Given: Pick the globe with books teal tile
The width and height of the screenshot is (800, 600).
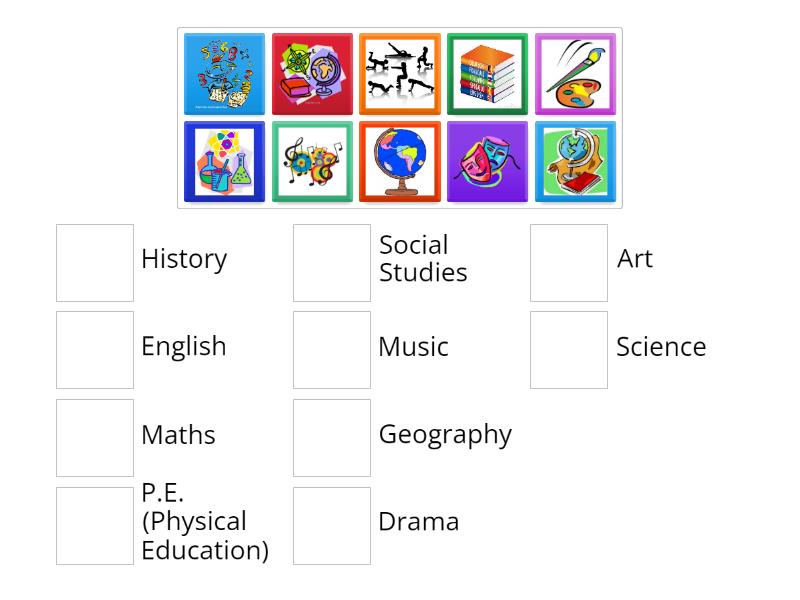Looking at the screenshot, I should coord(575,160).
